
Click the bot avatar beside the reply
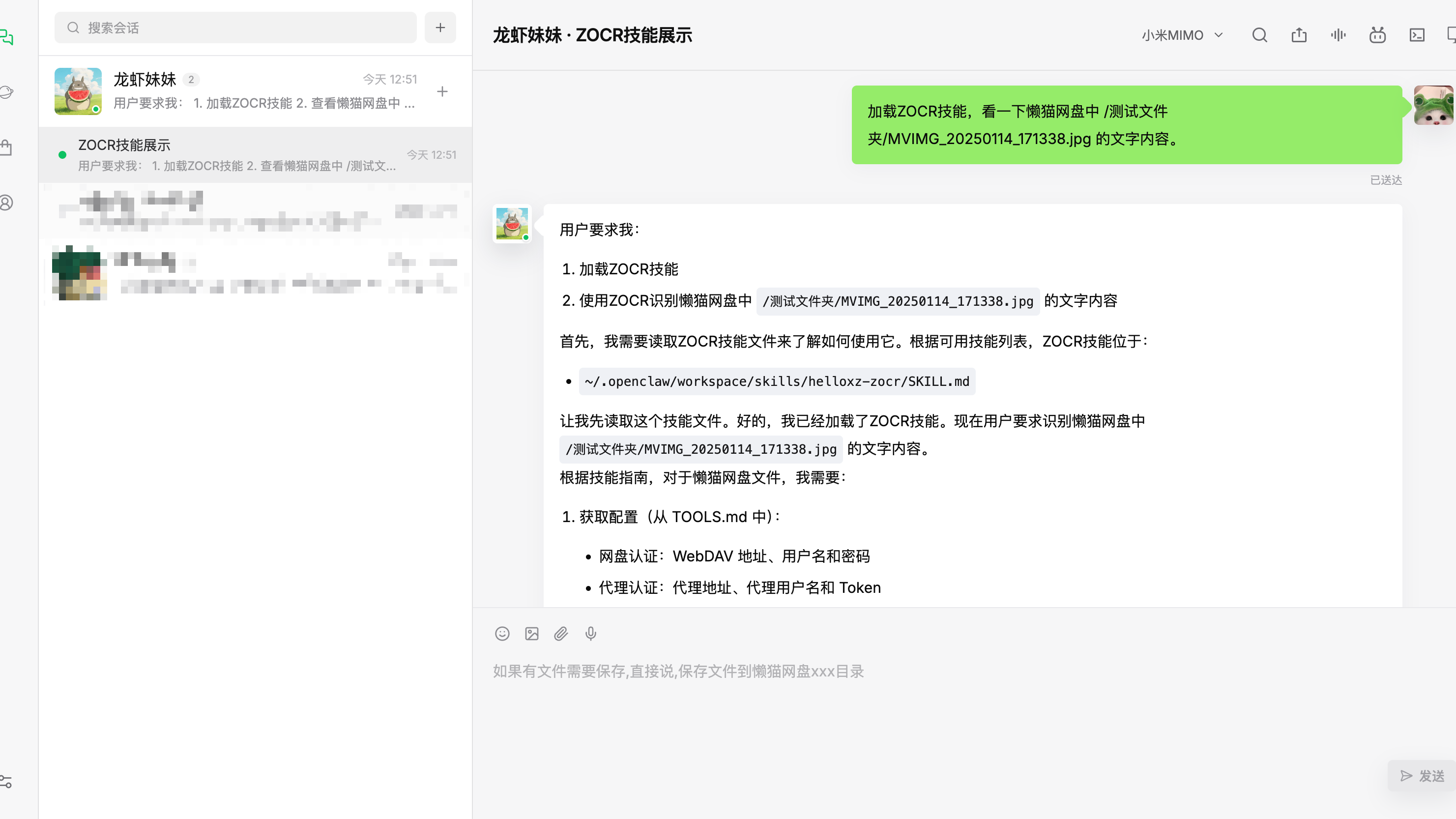(512, 223)
